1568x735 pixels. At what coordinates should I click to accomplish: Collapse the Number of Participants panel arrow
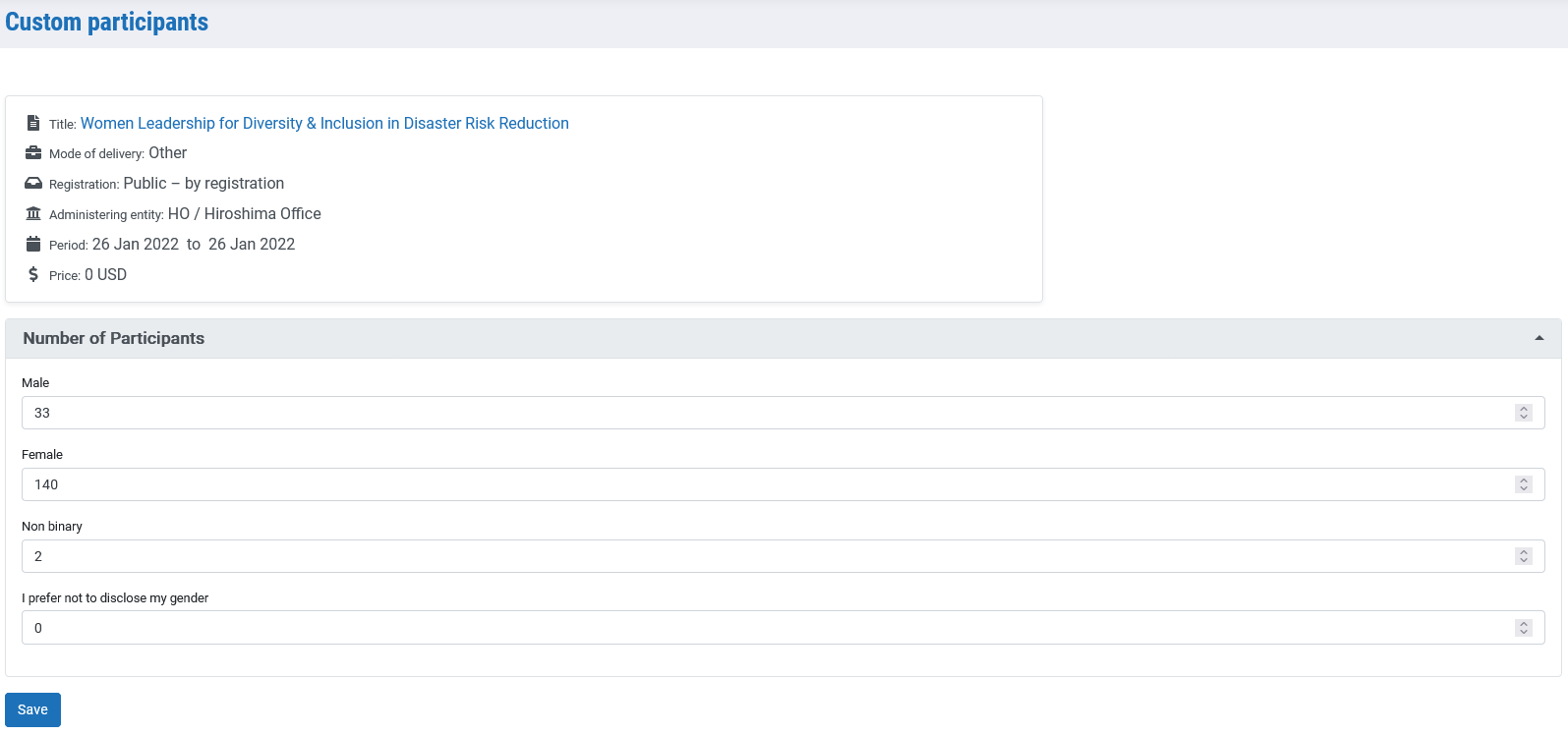click(x=1539, y=338)
